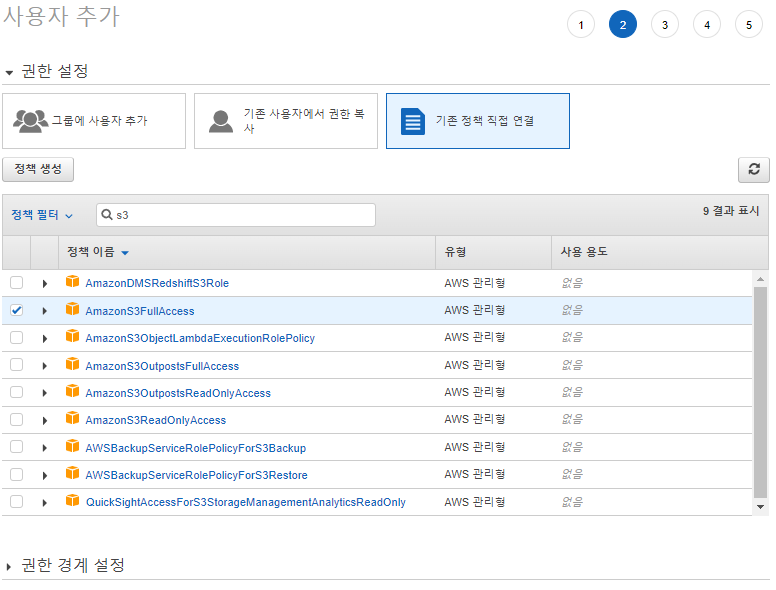Check the AmazonS3ReadOnlyAccess checkbox
The width and height of the screenshot is (776, 590).
point(16,420)
